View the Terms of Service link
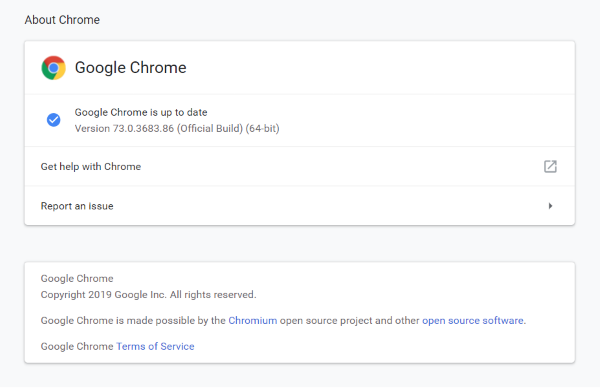The height and width of the screenshot is (388, 600). [x=155, y=346]
